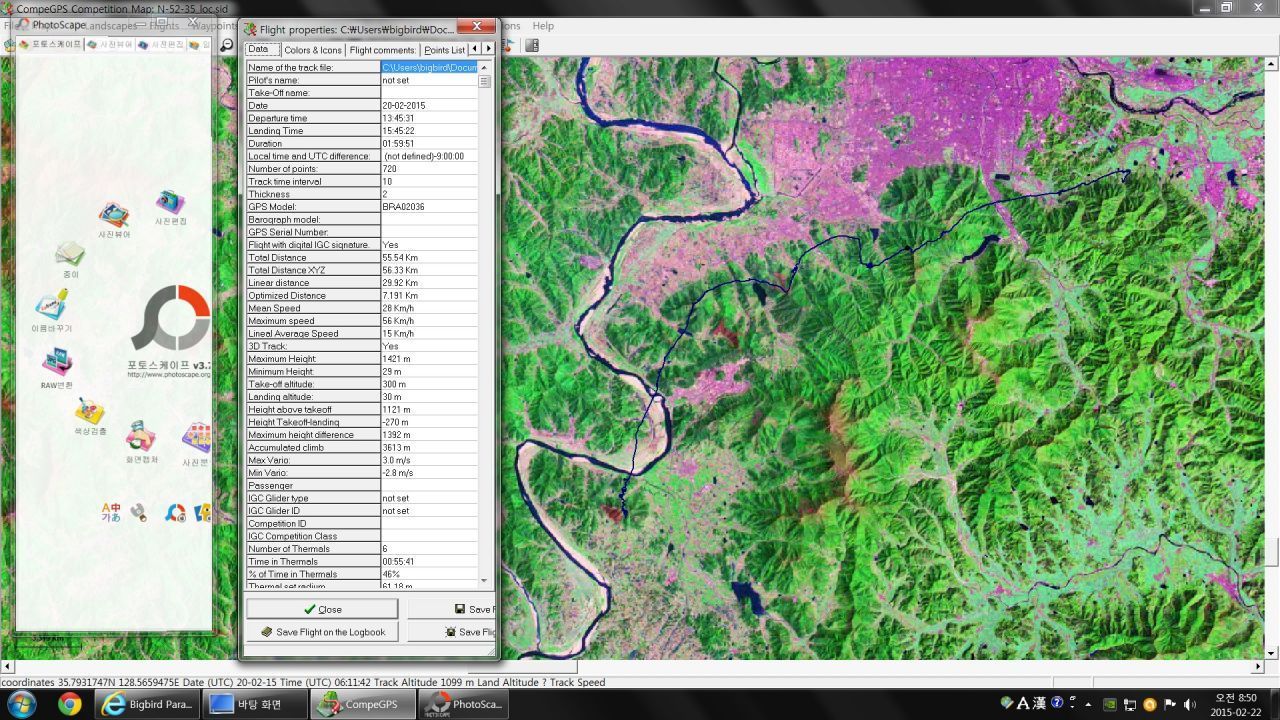Click the volume speaker tray icon
Viewport: 1280px width, 720px height.
click(1189, 704)
